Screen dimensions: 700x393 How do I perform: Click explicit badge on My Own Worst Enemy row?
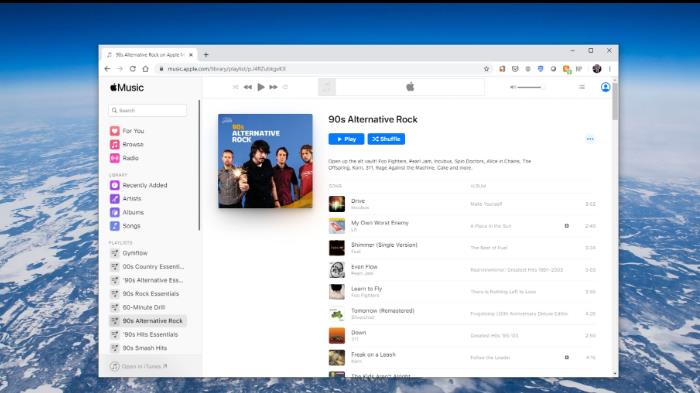tap(567, 226)
